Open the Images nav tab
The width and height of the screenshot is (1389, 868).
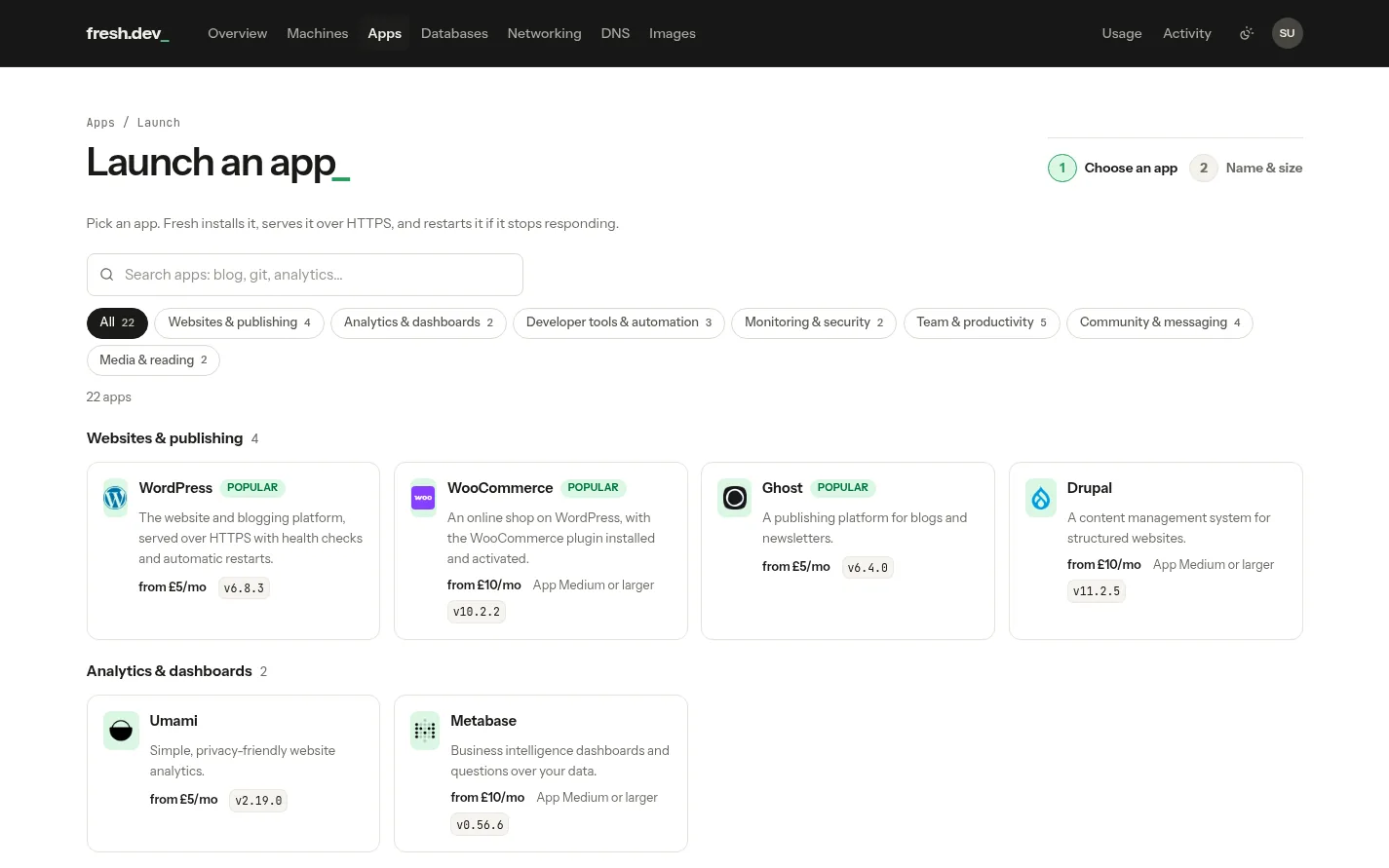(673, 33)
